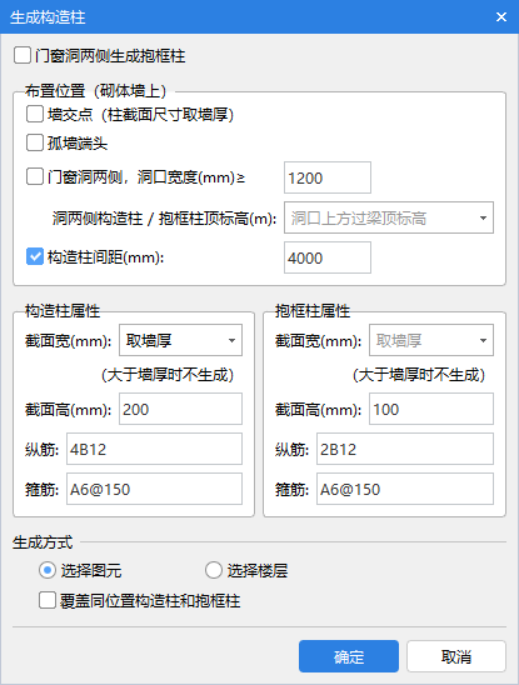
Task: Confirm with the 确定 button
Action: coord(349,656)
